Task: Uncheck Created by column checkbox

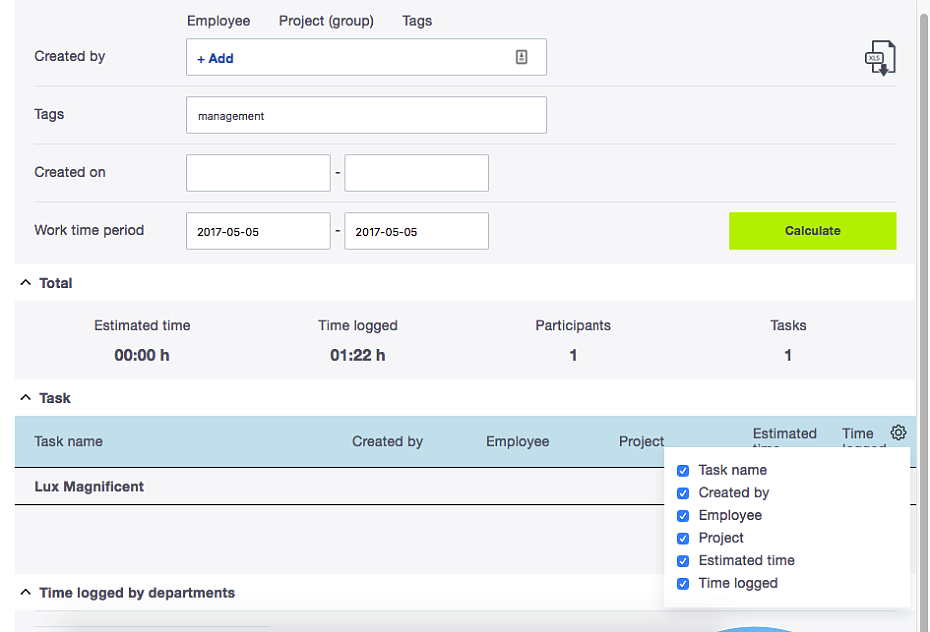Action: [x=683, y=493]
